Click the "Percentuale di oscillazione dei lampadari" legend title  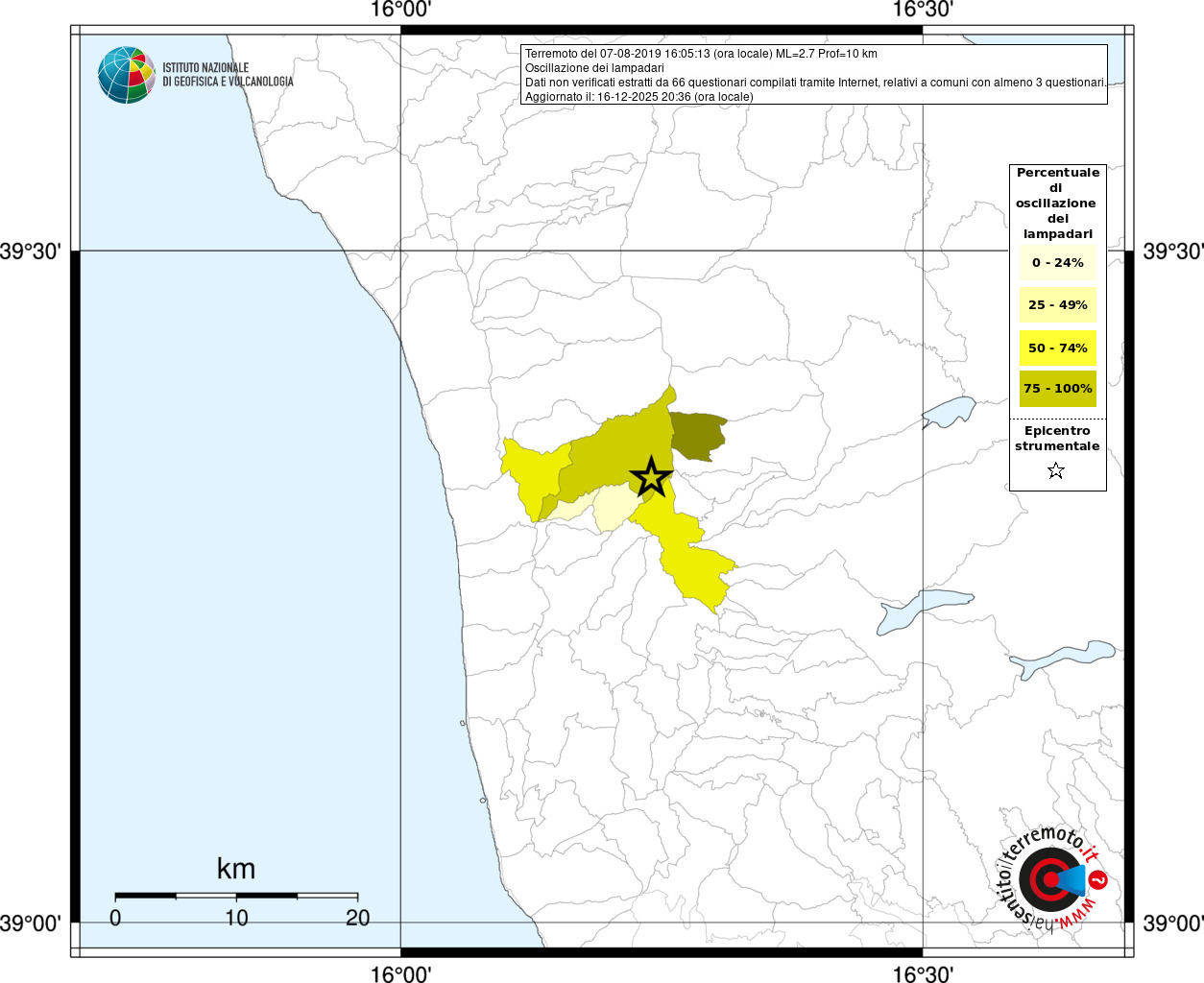[x=1057, y=204]
